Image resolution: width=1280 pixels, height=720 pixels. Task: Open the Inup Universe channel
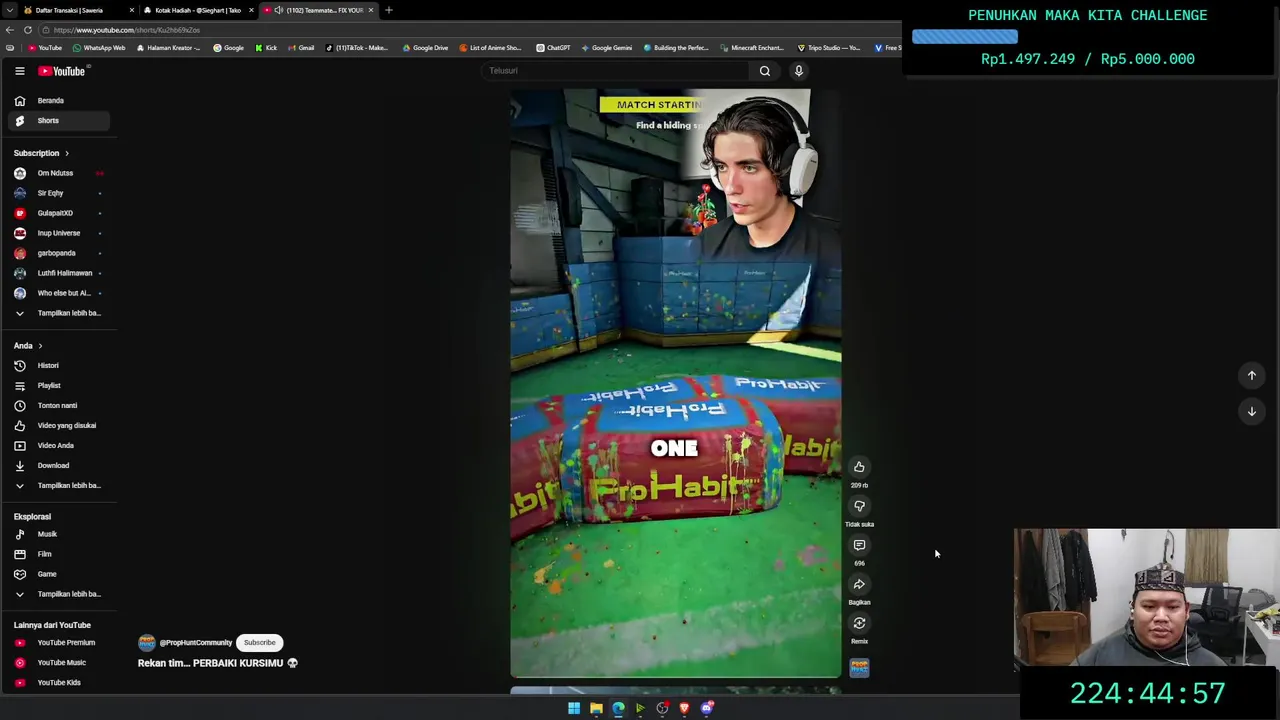pyautogui.click(x=59, y=233)
